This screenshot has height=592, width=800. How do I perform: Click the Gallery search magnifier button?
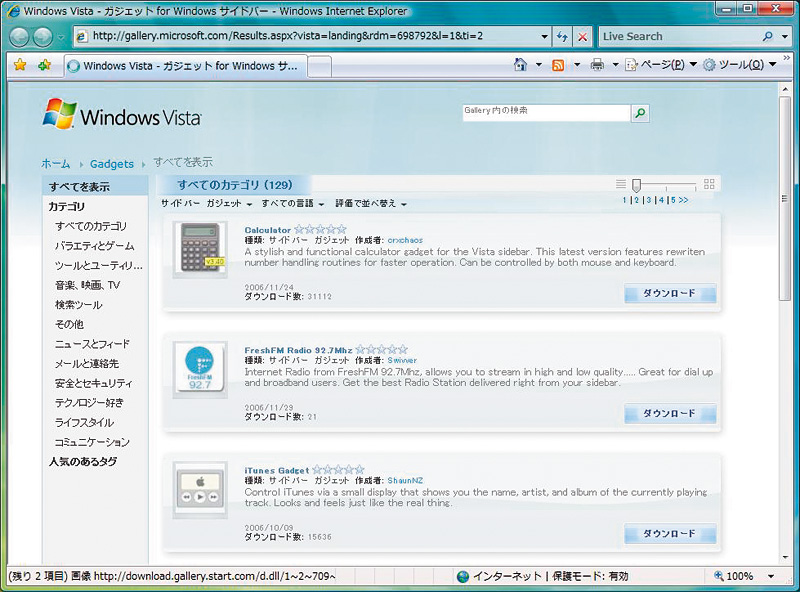point(640,113)
